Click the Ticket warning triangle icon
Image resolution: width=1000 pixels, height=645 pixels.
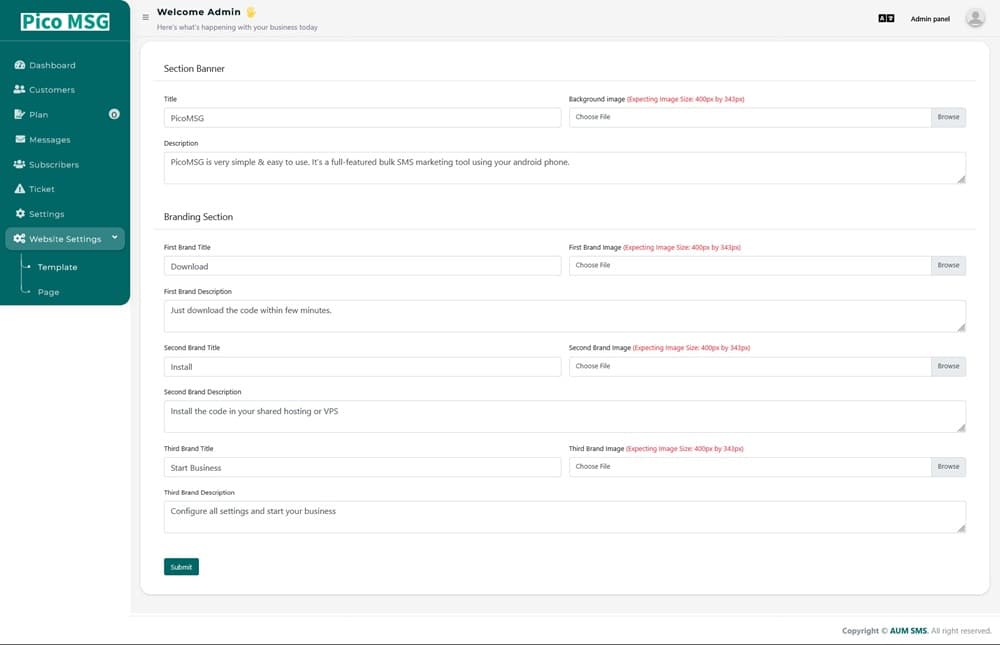click(20, 189)
